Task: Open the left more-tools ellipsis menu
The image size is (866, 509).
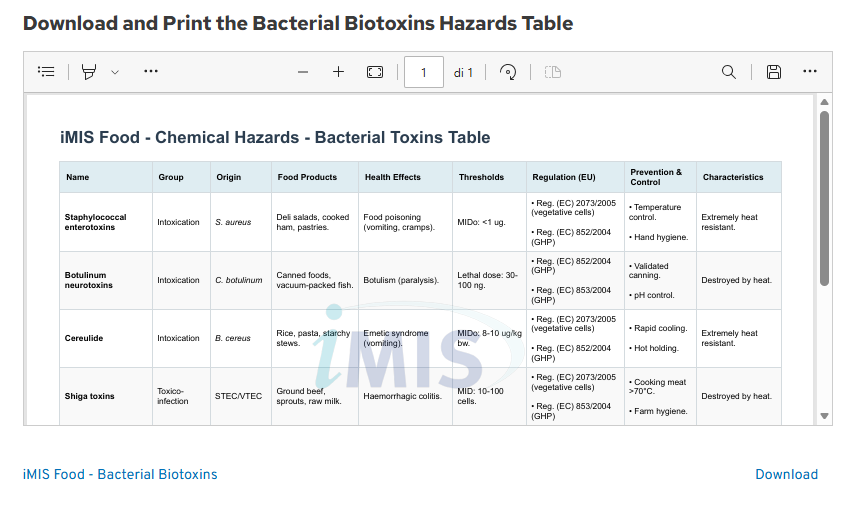Action: coord(151,72)
